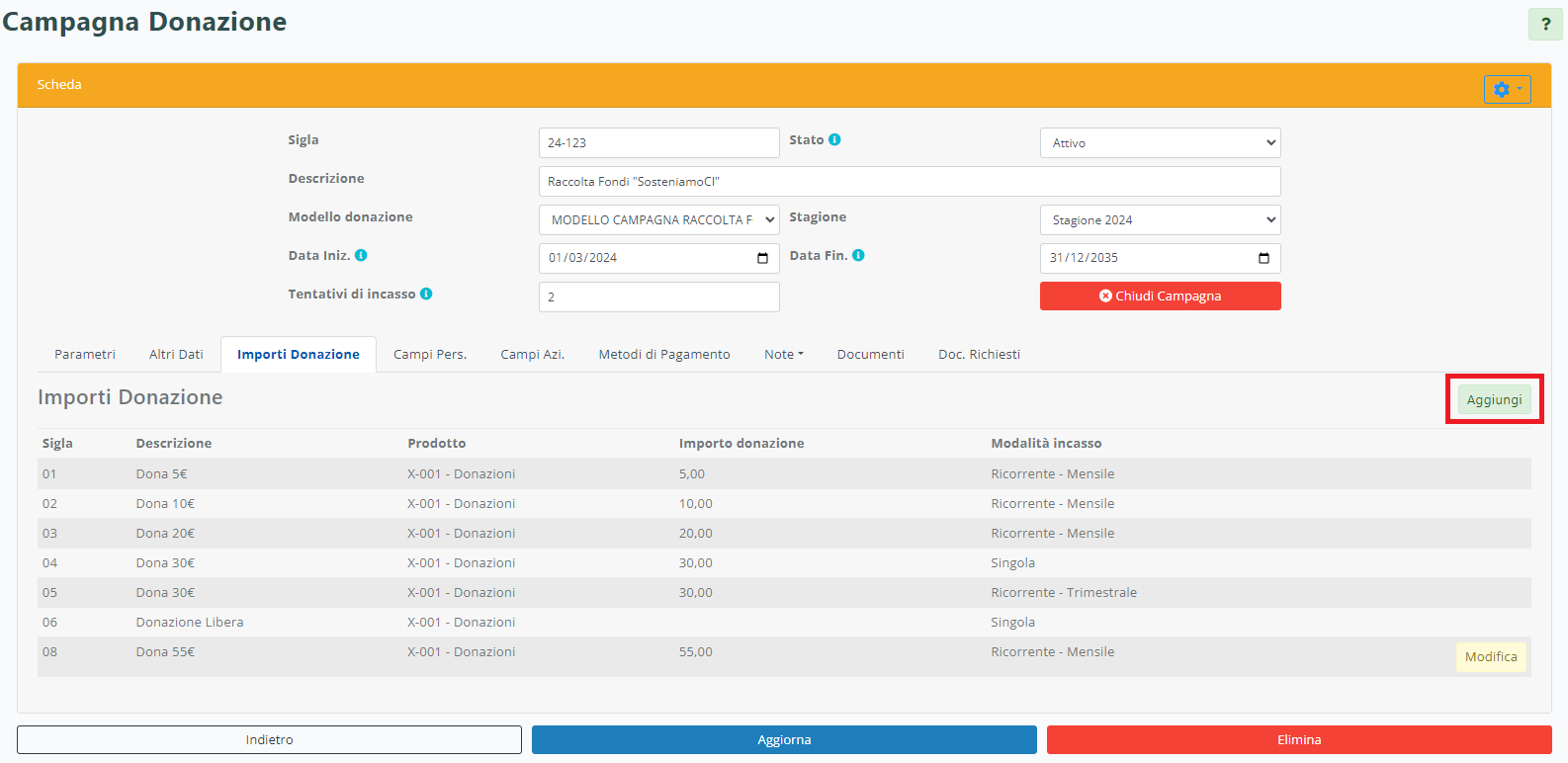Open the Metodi di Pagamento tab
This screenshot has height=763, width=1568.
pos(663,355)
